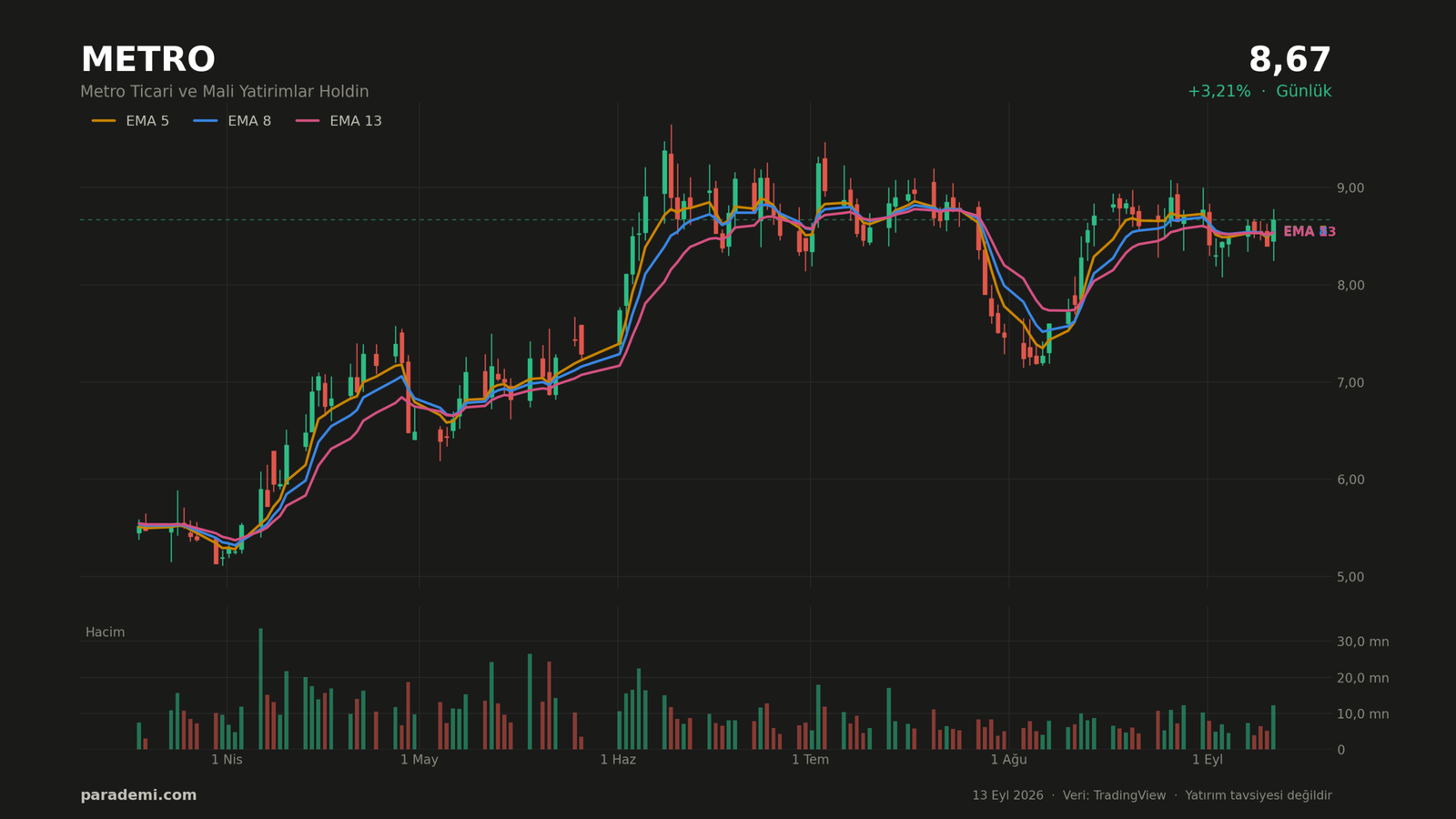Click the 'Yatırım tavsiyesi değildir' disclaimer
Viewport: 1456px width, 819px height.
1259,795
